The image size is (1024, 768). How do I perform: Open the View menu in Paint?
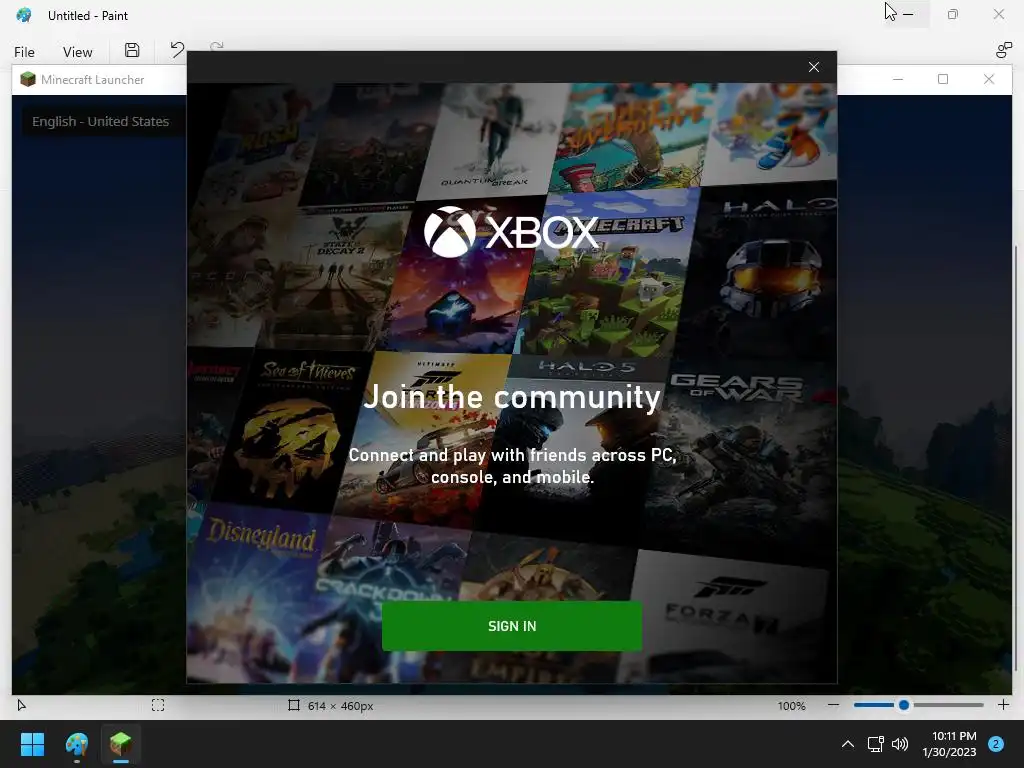click(77, 52)
